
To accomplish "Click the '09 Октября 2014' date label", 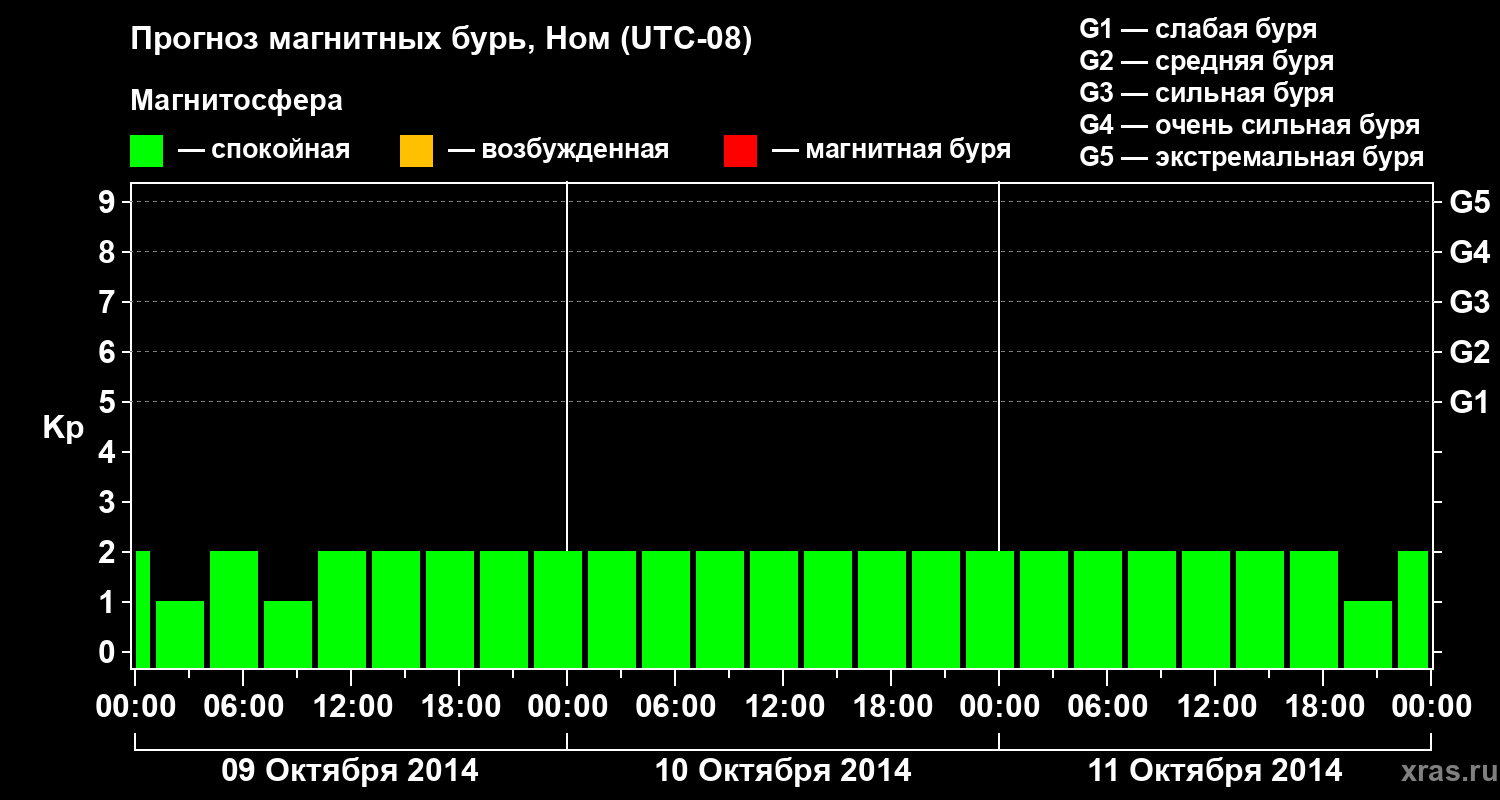I will (x=350, y=771).
